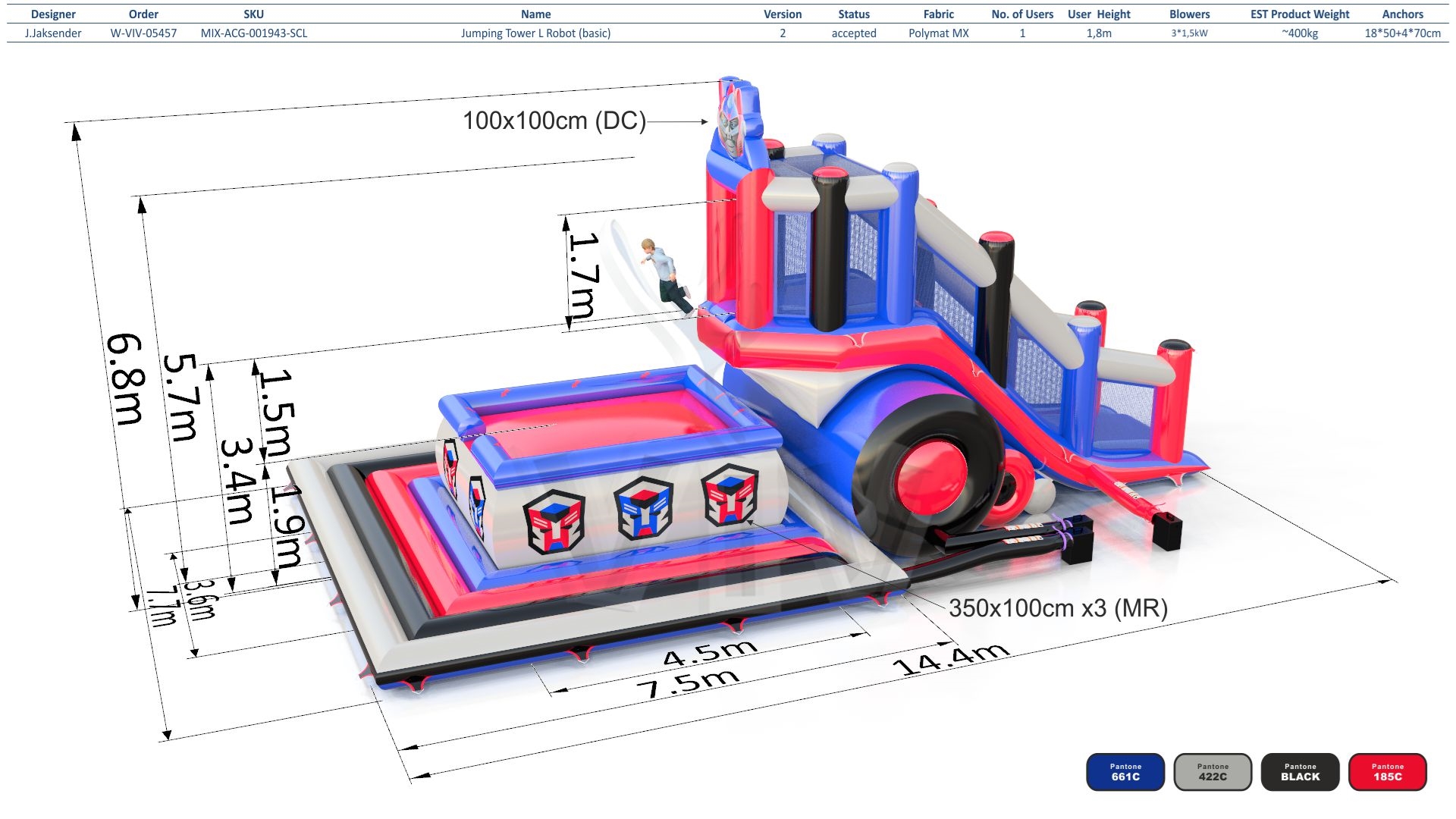Image resolution: width=1456 pixels, height=819 pixels.
Task: Click the Anchors column header
Action: (x=1403, y=14)
